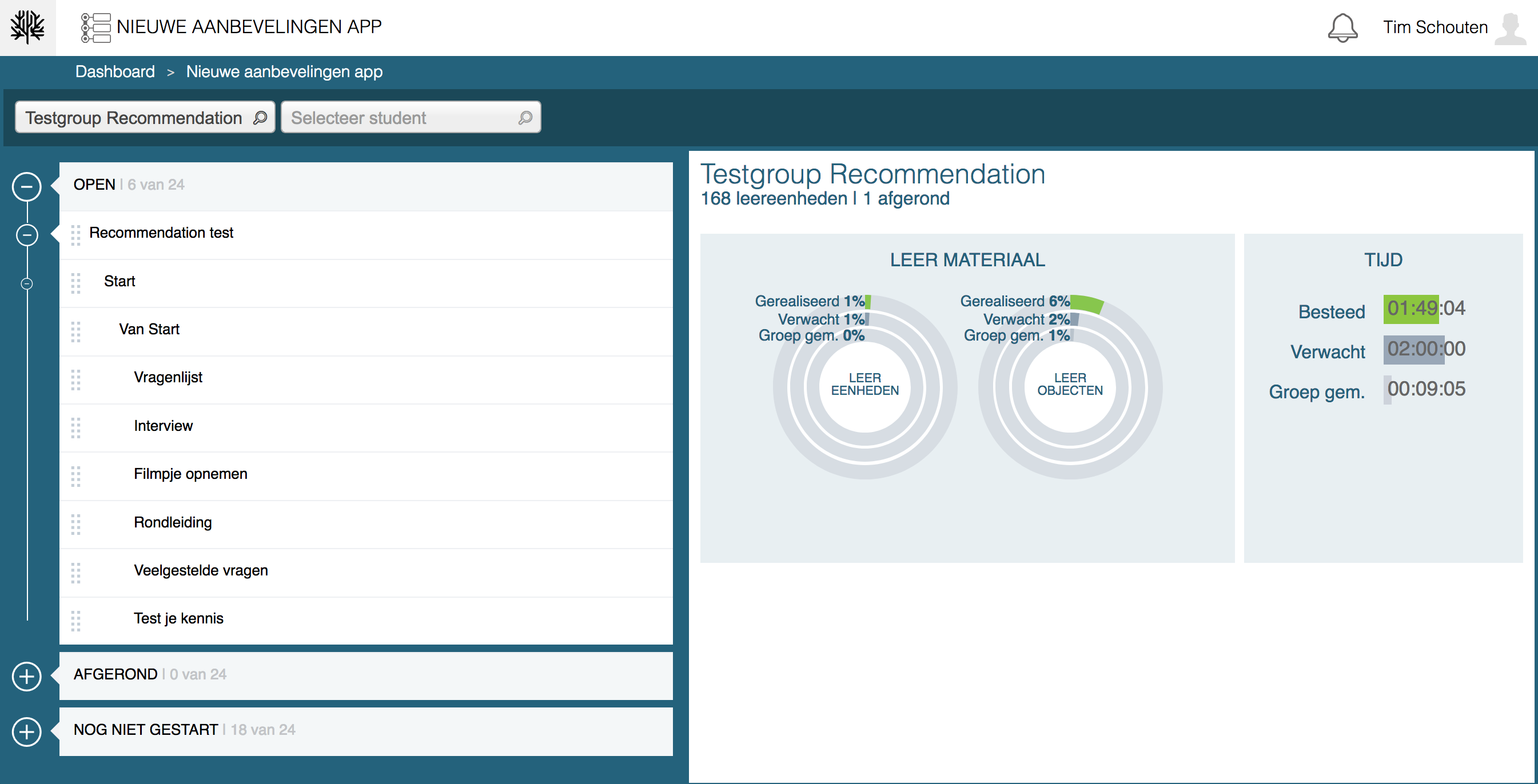Collapse the Recommendation test node
Image resolution: width=1538 pixels, height=784 pixels.
point(27,234)
